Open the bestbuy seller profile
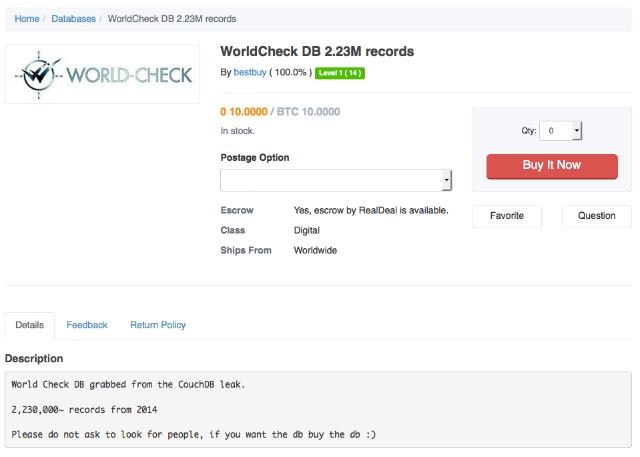The height and width of the screenshot is (457, 640). click(250, 73)
